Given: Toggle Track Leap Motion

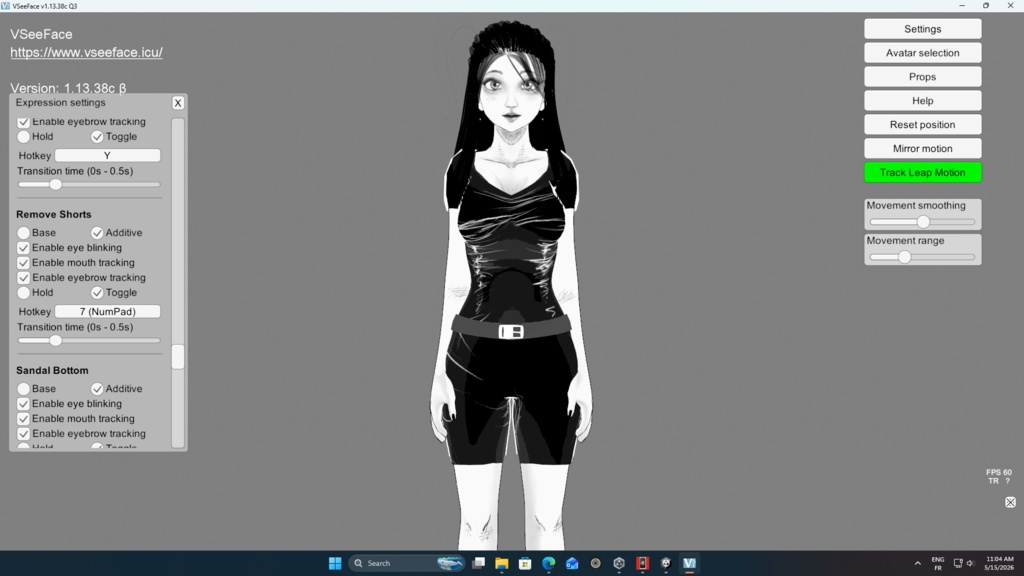Looking at the screenshot, I should coord(922,172).
